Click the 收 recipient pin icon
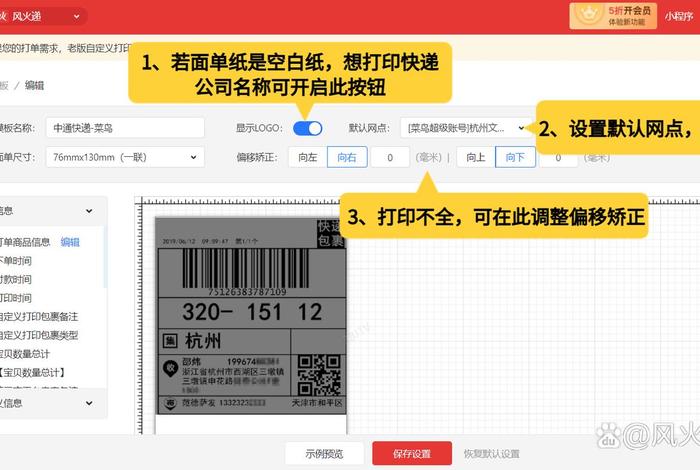The height and width of the screenshot is (470, 700). [170, 369]
